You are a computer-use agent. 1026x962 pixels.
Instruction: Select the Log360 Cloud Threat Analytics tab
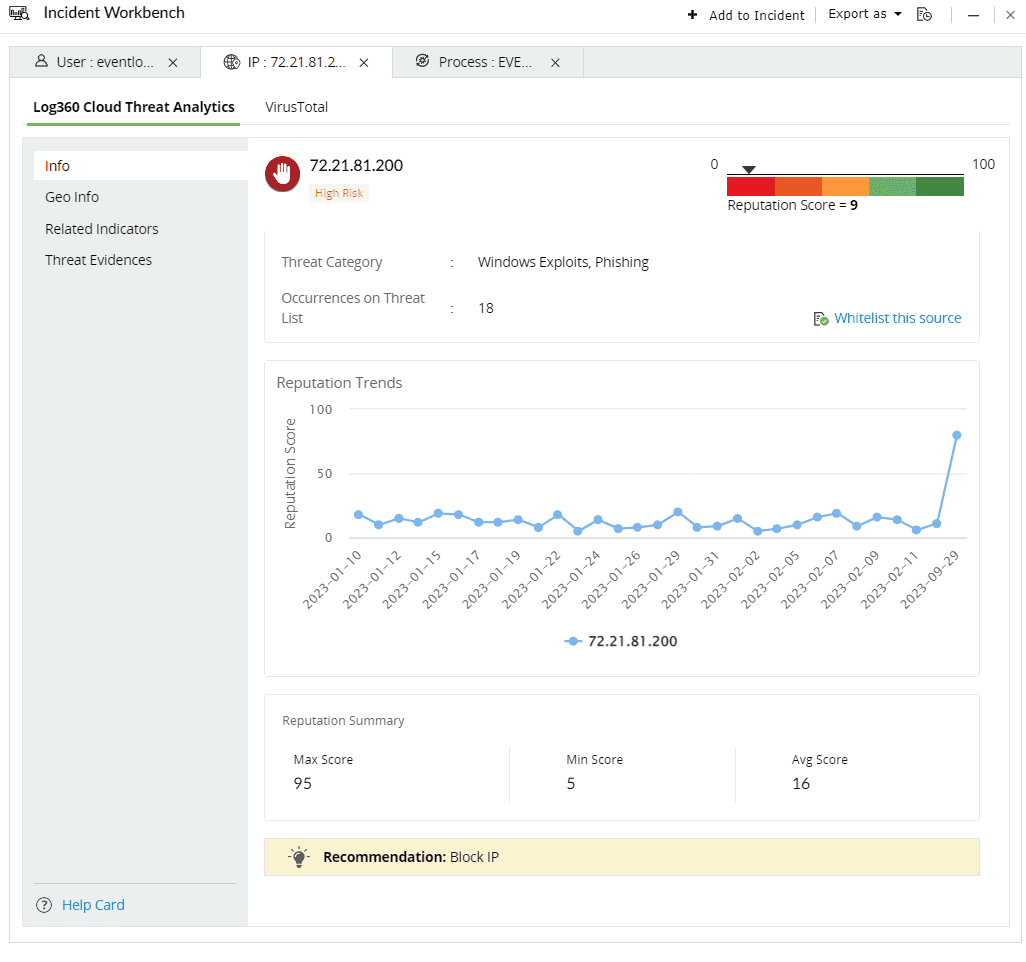133,107
